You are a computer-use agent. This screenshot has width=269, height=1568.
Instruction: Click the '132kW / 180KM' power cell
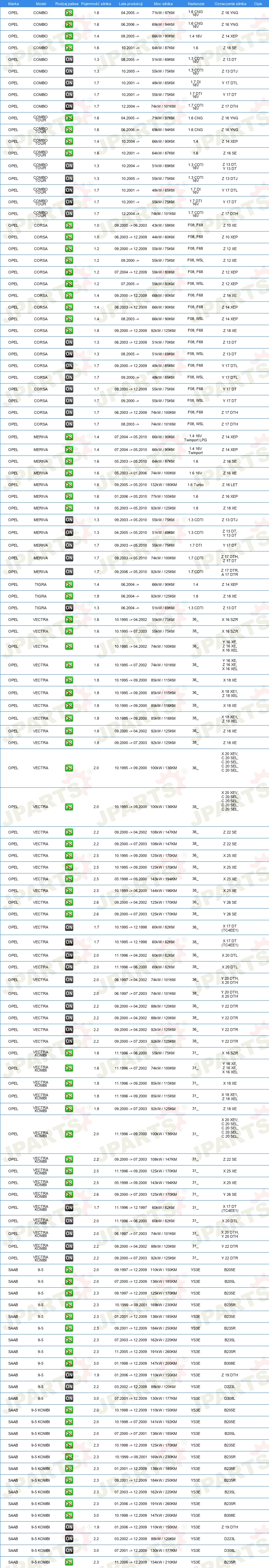click(163, 485)
